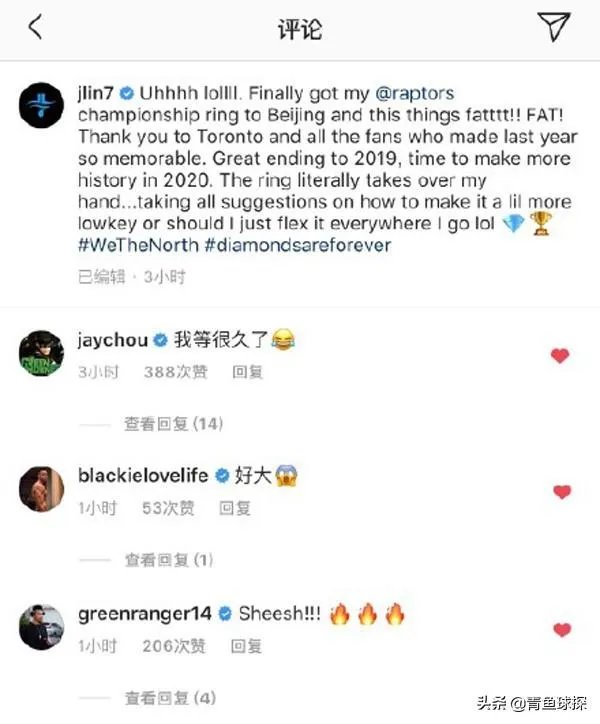View 388次赞 likes on jaychou's comment

click(x=176, y=372)
